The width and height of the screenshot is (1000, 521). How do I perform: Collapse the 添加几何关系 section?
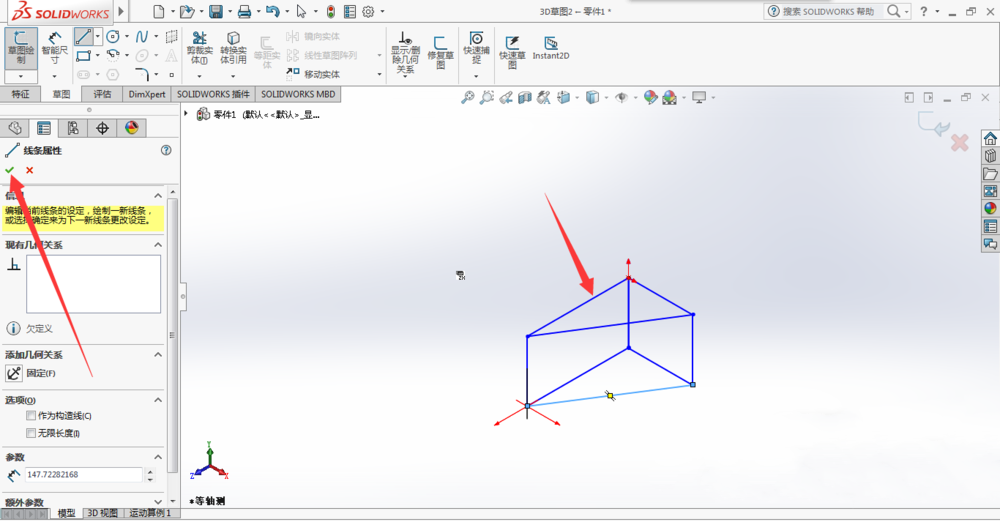click(x=158, y=355)
